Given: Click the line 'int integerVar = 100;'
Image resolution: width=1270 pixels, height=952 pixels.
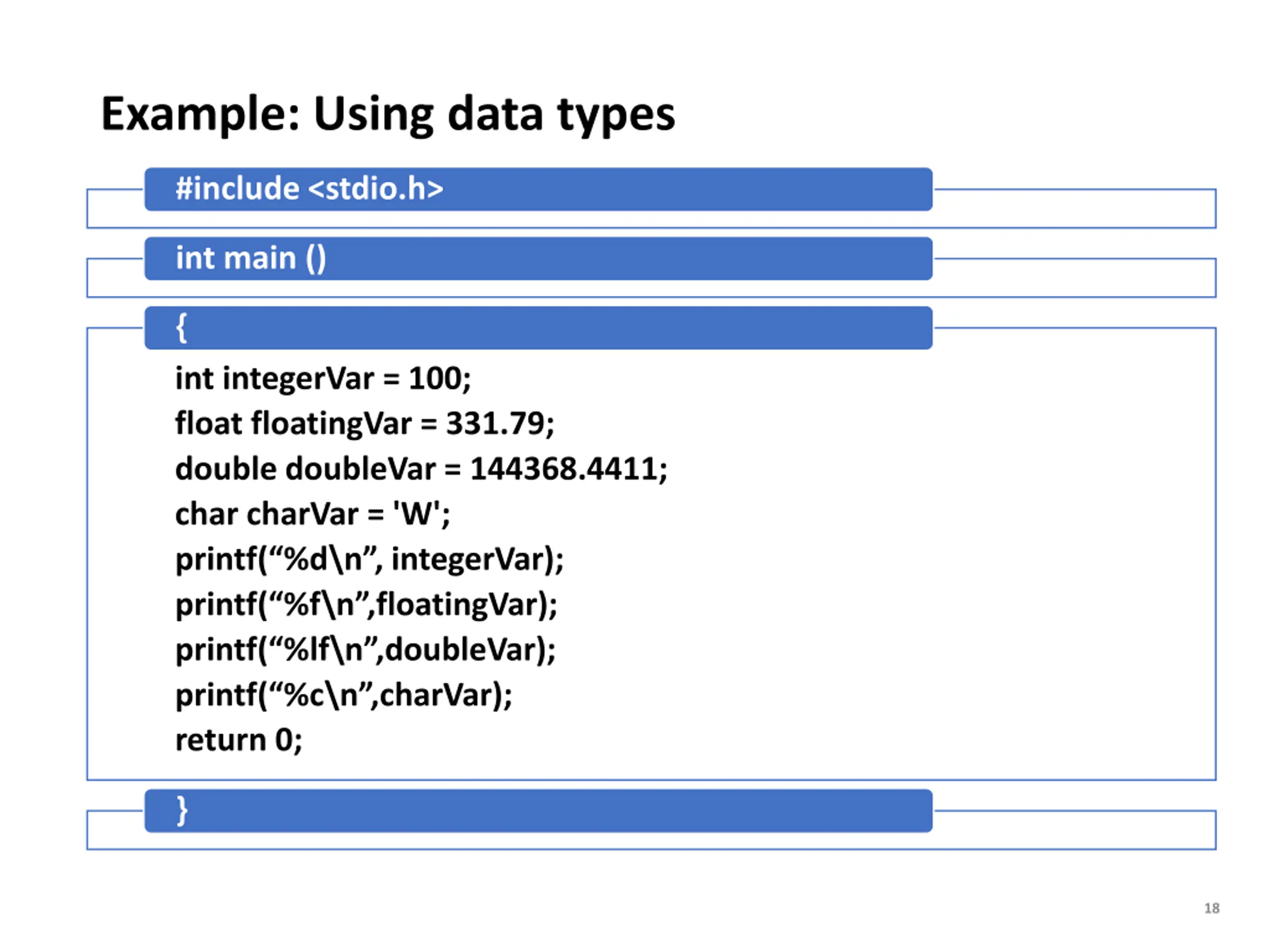Looking at the screenshot, I should pos(323,379).
